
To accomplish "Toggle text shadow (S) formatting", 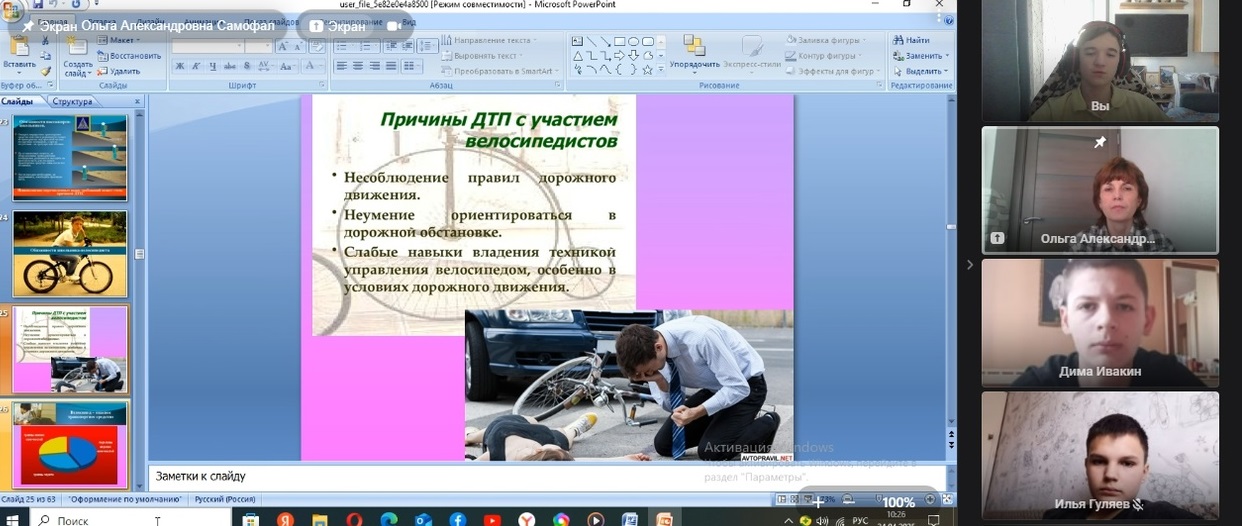I will (246, 66).
